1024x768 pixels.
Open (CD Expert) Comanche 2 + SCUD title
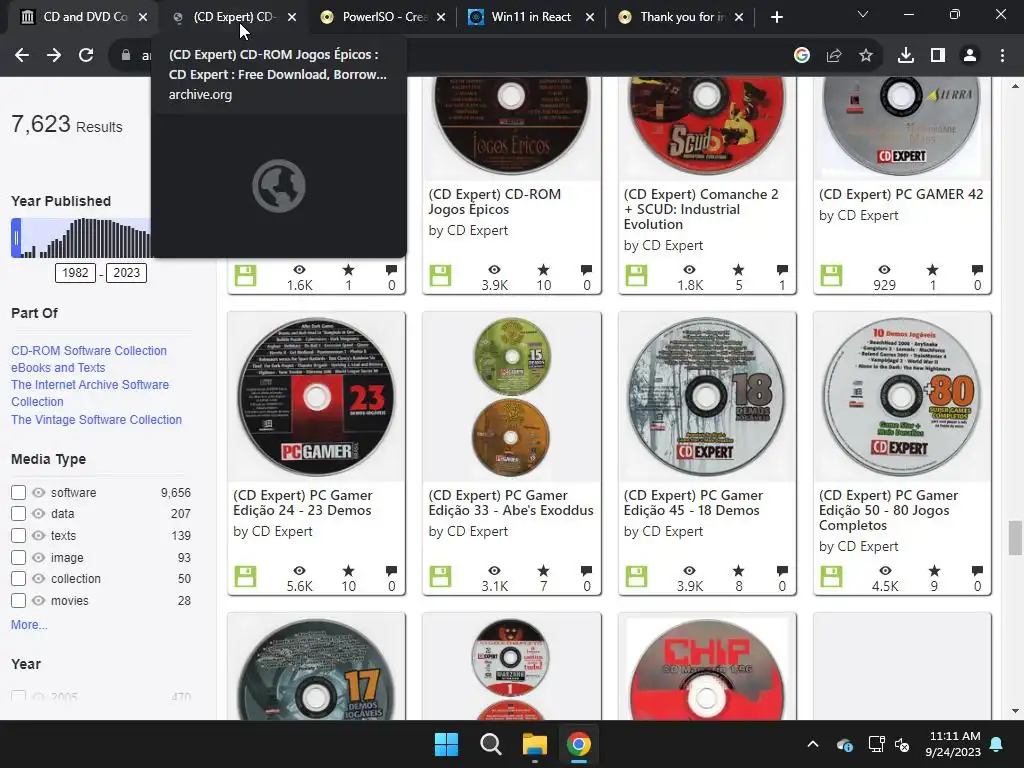pos(701,209)
